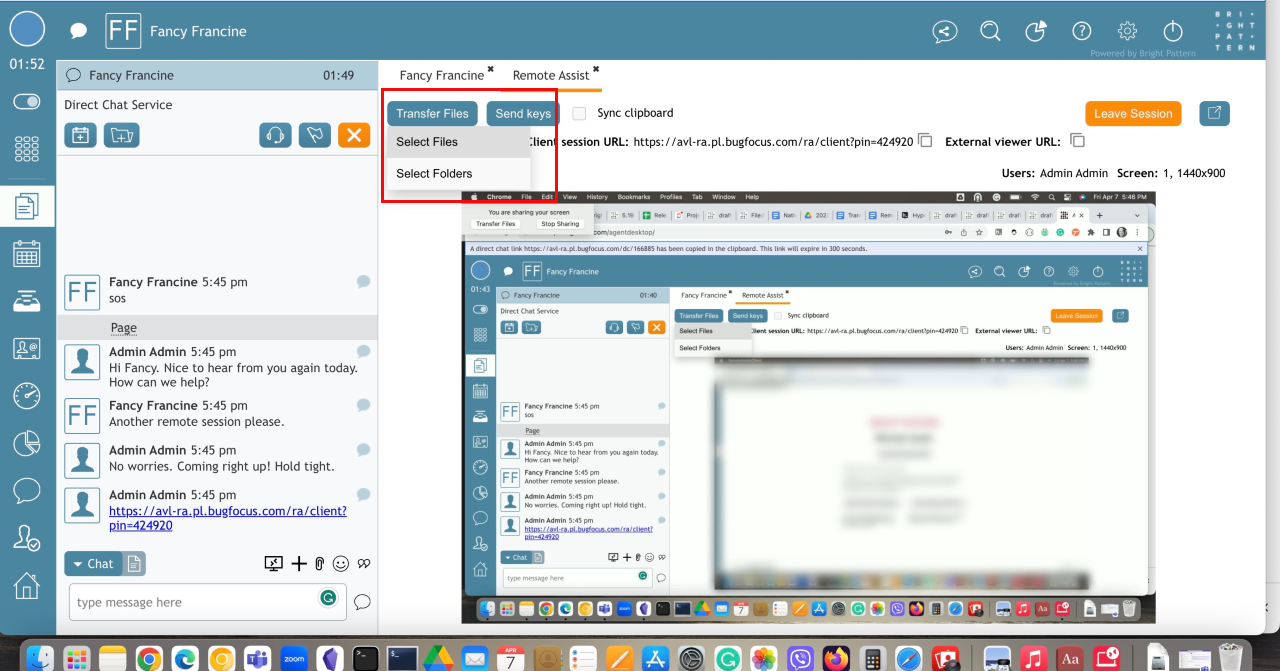Open canned responses quote icon
The image size is (1280, 671).
point(364,564)
